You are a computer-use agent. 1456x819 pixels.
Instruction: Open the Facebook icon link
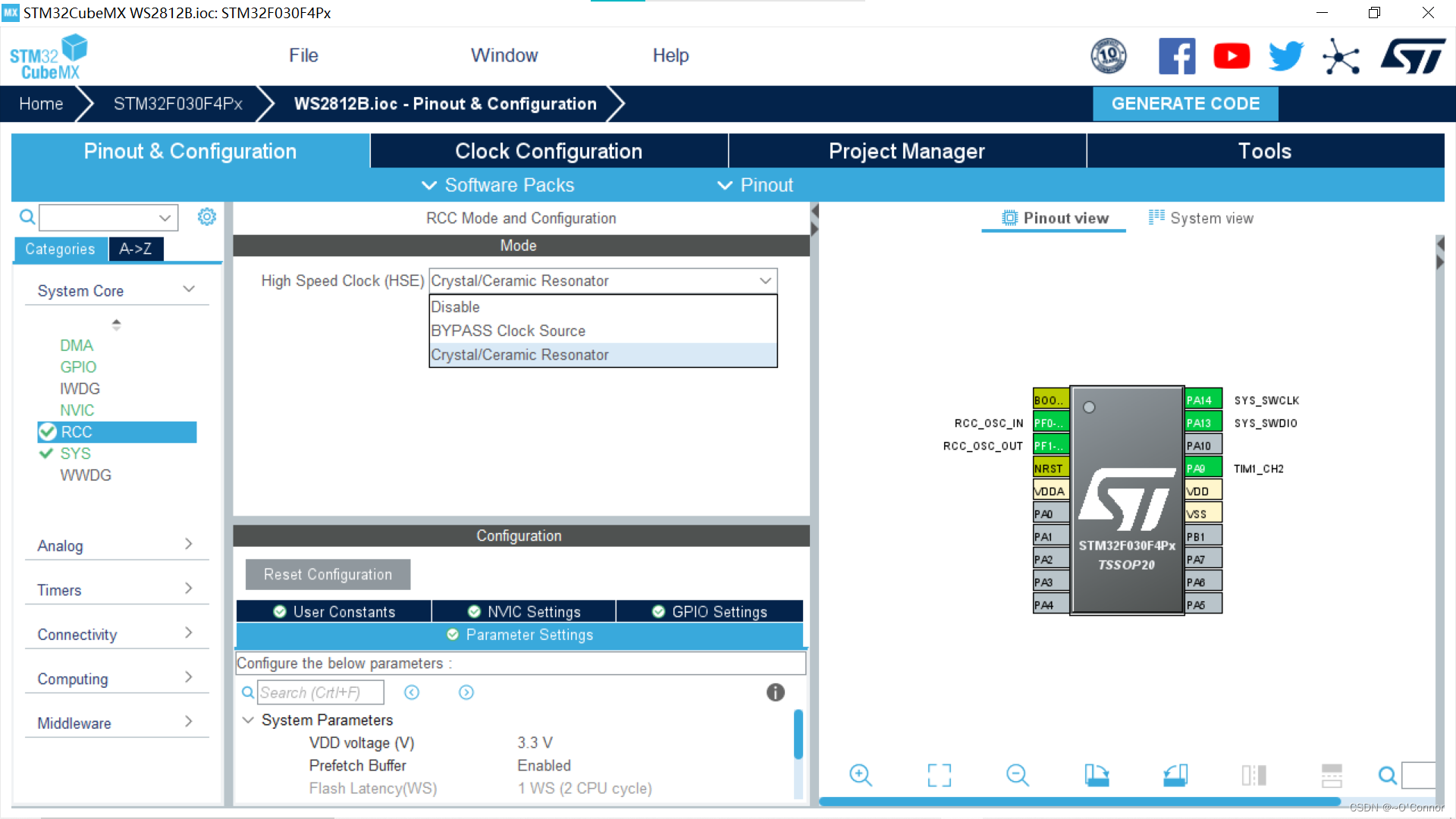pyautogui.click(x=1177, y=56)
